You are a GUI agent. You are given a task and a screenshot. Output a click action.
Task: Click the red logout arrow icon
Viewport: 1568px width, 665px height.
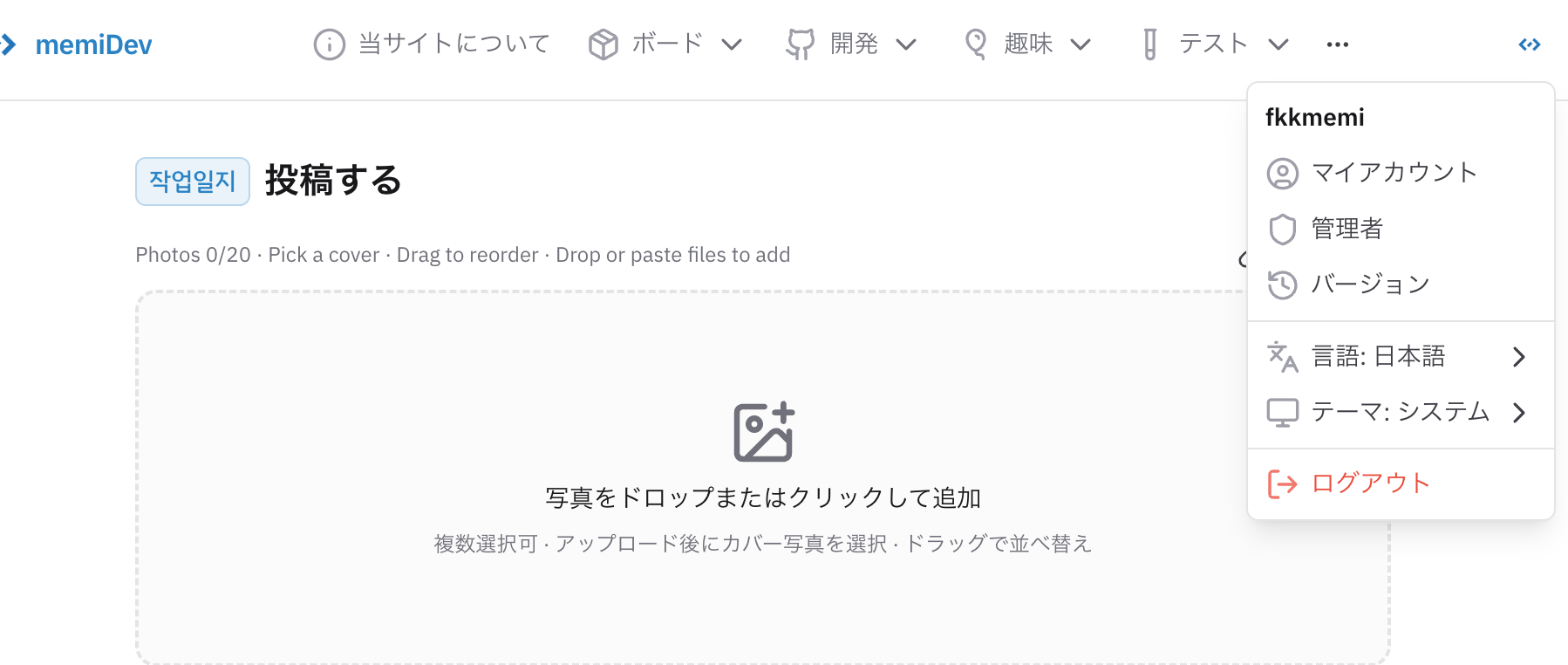(1283, 483)
